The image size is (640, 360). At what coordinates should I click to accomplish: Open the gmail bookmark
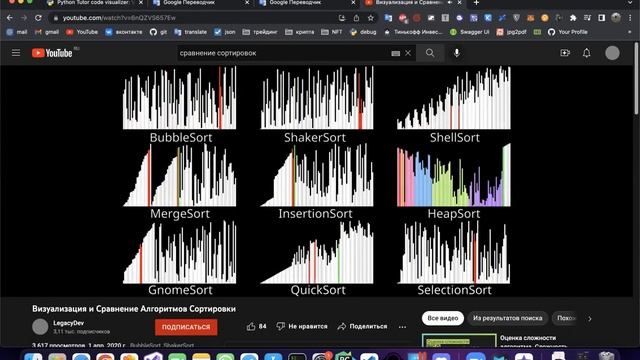pyautogui.click(x=47, y=32)
